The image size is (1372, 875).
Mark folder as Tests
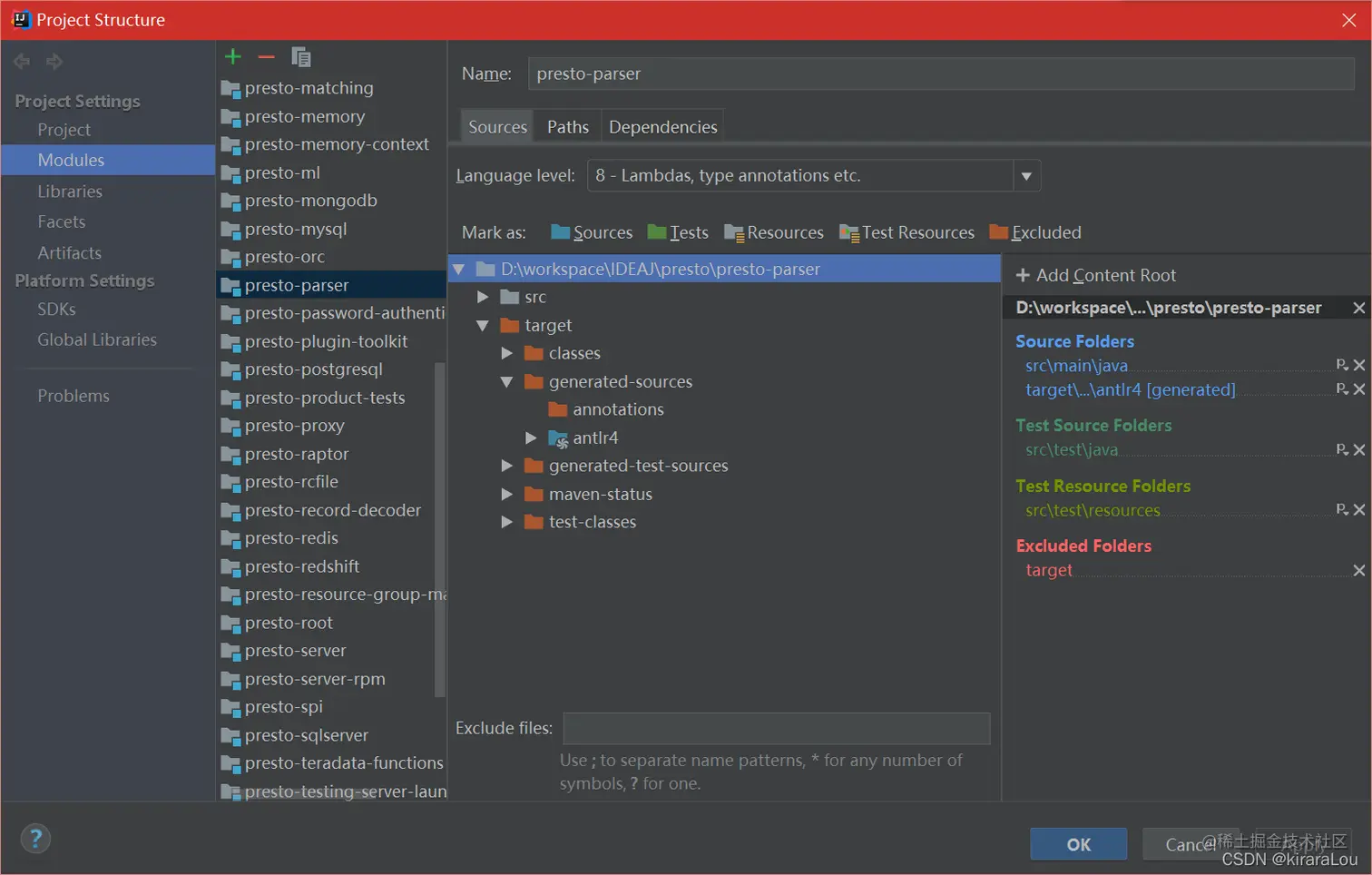coord(678,232)
